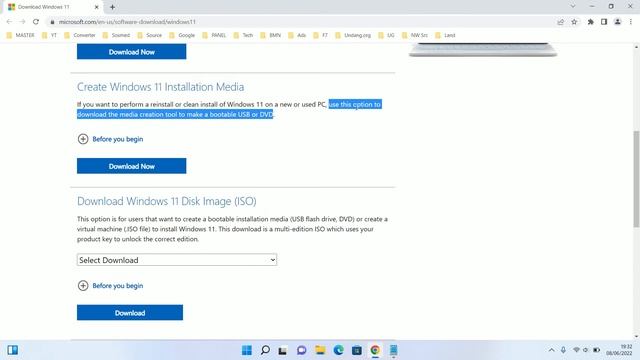Switch to Chrome on the taskbar
This screenshot has height=360, width=640.
[375, 350]
